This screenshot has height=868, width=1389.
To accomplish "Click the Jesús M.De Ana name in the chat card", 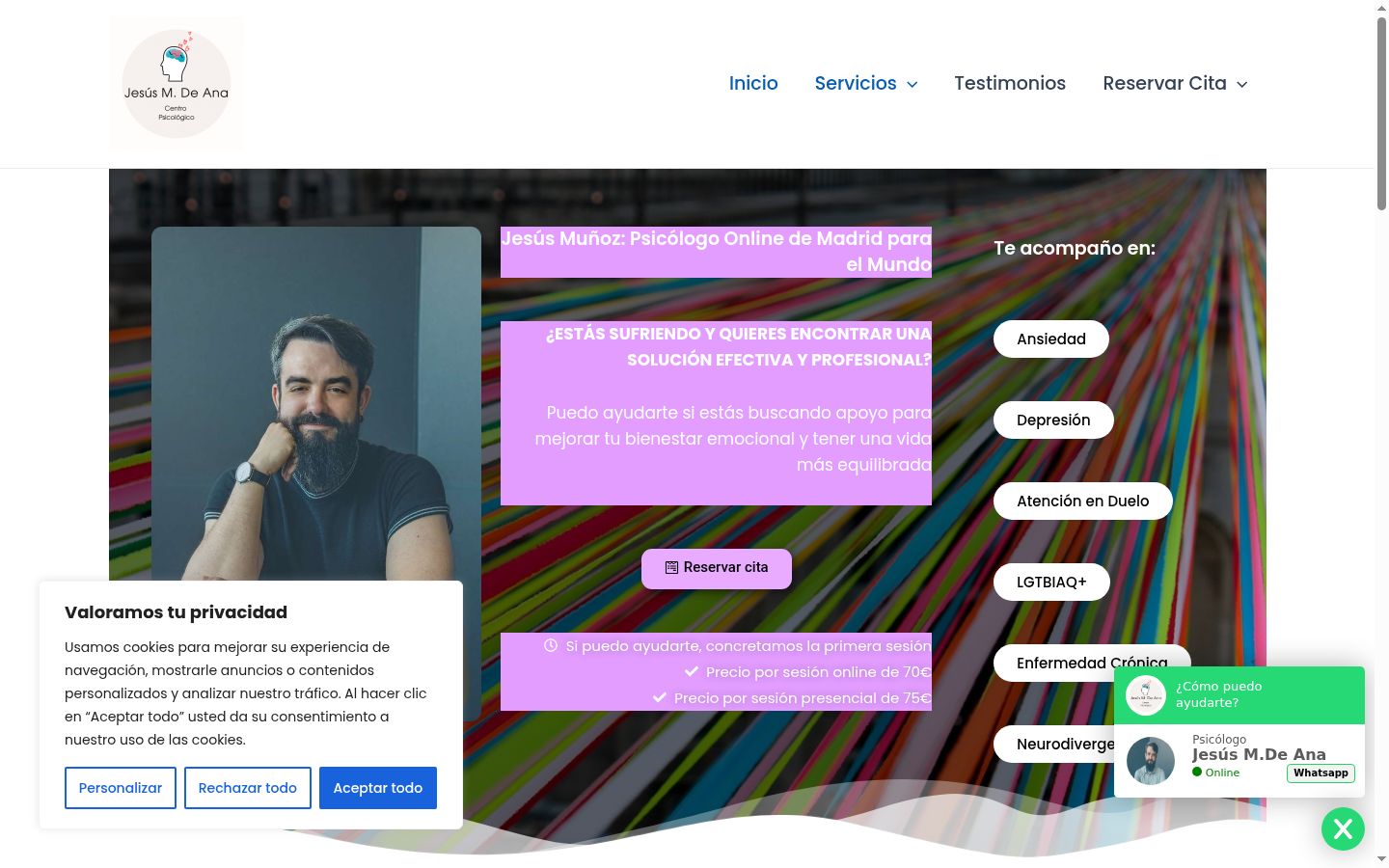I will click(1259, 754).
